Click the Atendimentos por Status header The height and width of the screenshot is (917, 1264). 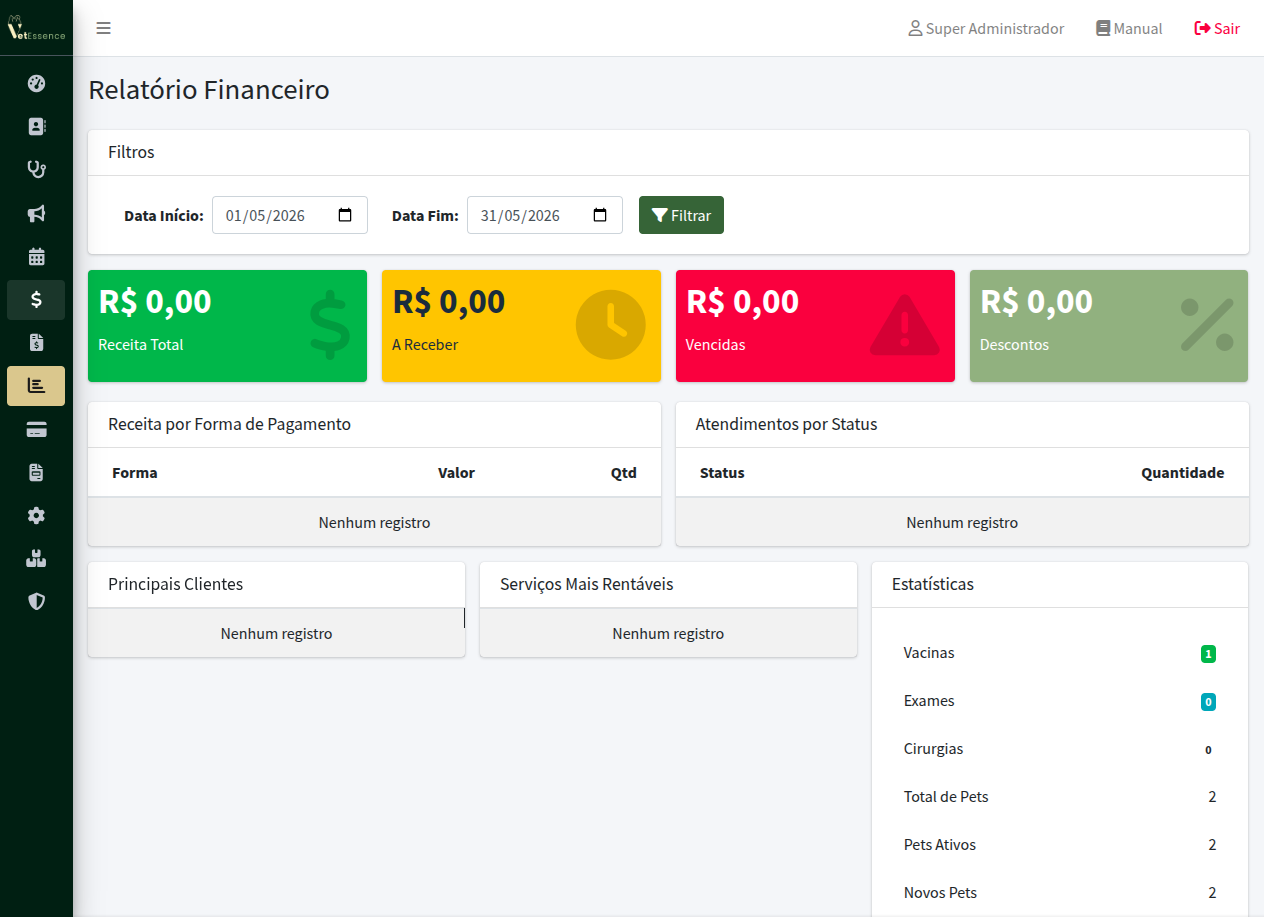click(962, 425)
